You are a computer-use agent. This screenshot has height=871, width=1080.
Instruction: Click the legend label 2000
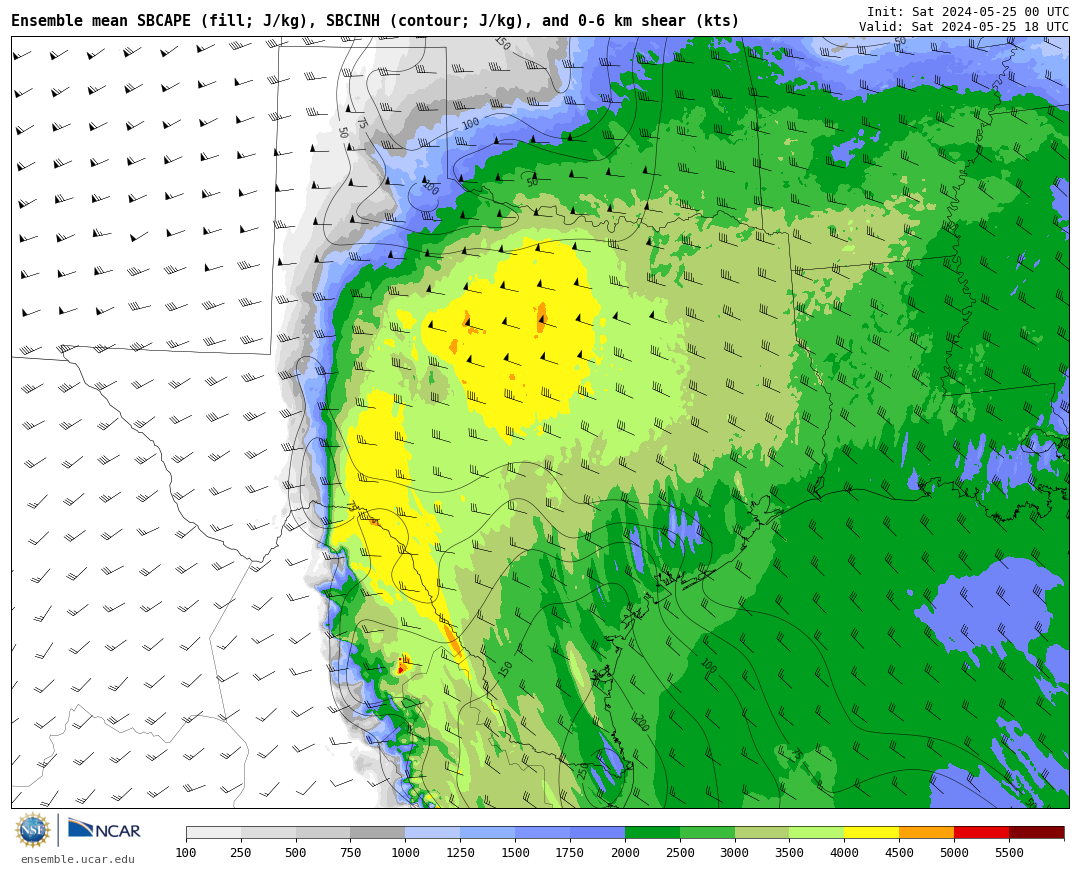(625, 853)
